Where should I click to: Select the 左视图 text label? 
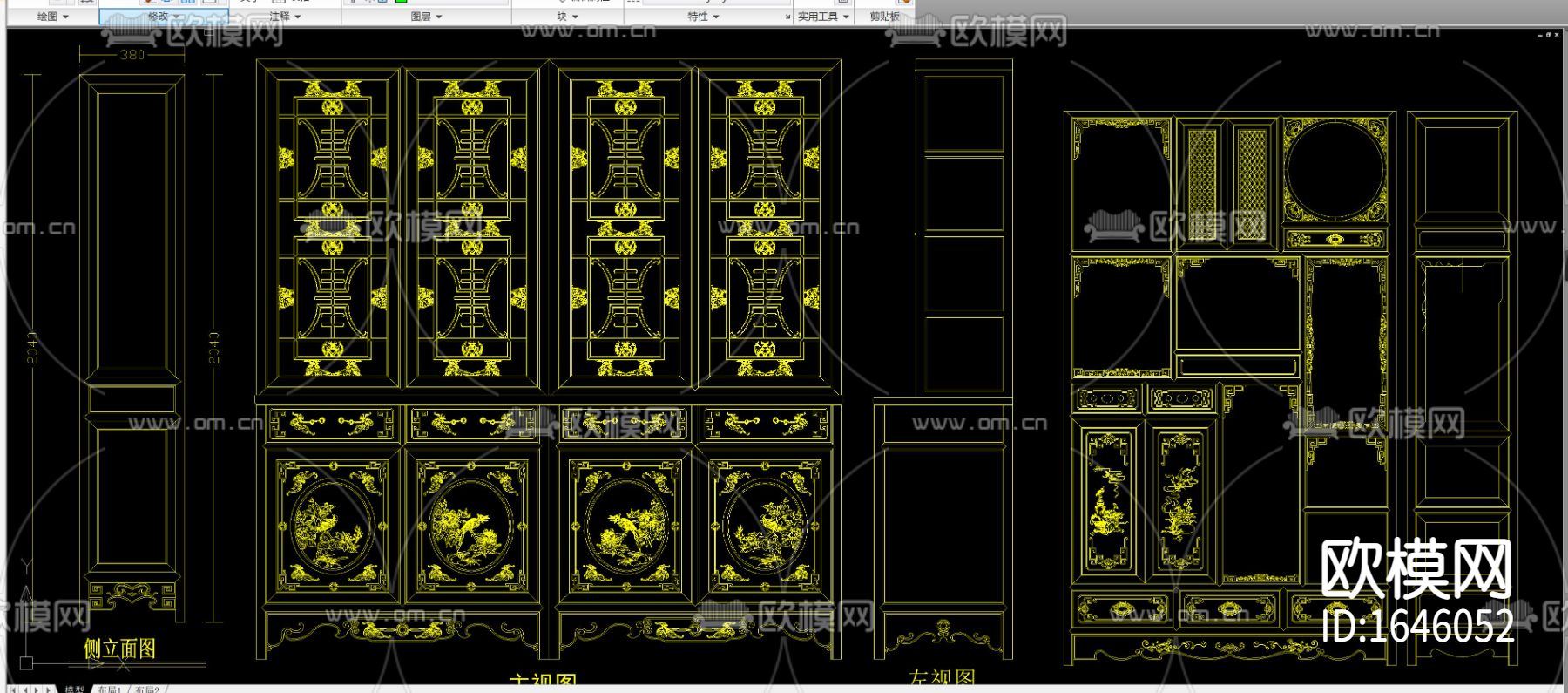[x=942, y=679]
